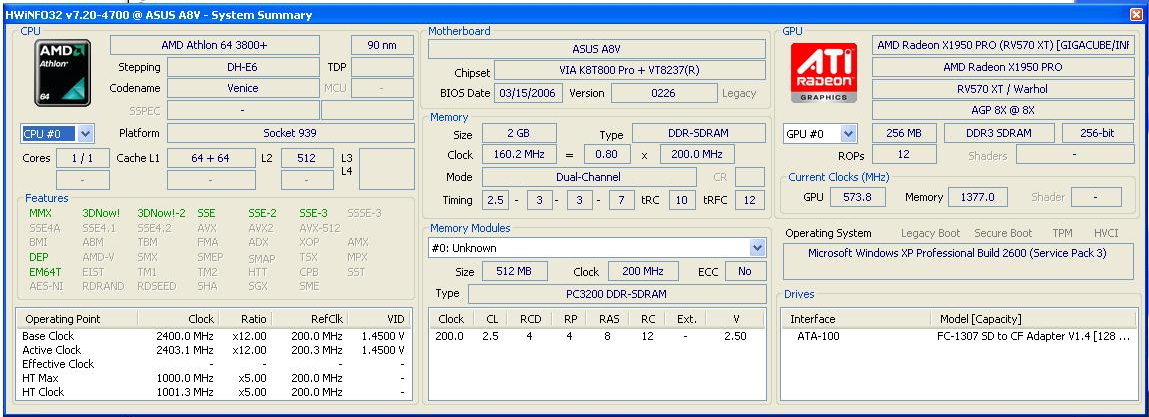Select the 'Base Clock' row
The height and width of the screenshot is (417, 1149).
(x=213, y=336)
